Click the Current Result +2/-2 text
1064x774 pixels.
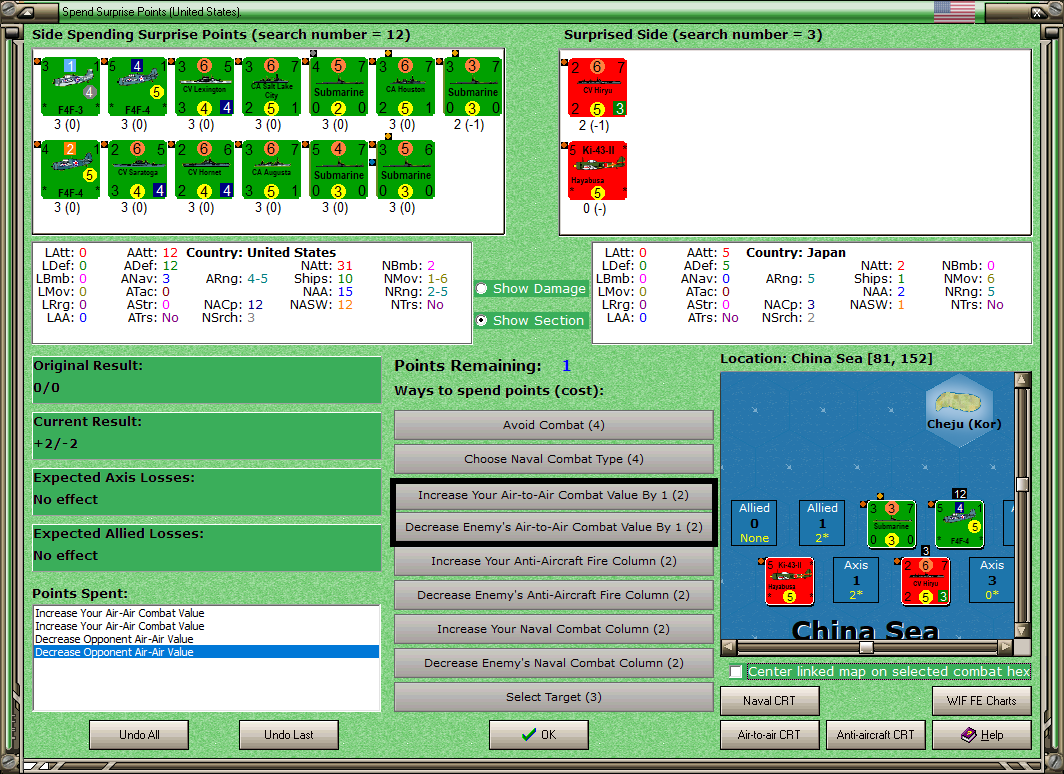pos(56,444)
